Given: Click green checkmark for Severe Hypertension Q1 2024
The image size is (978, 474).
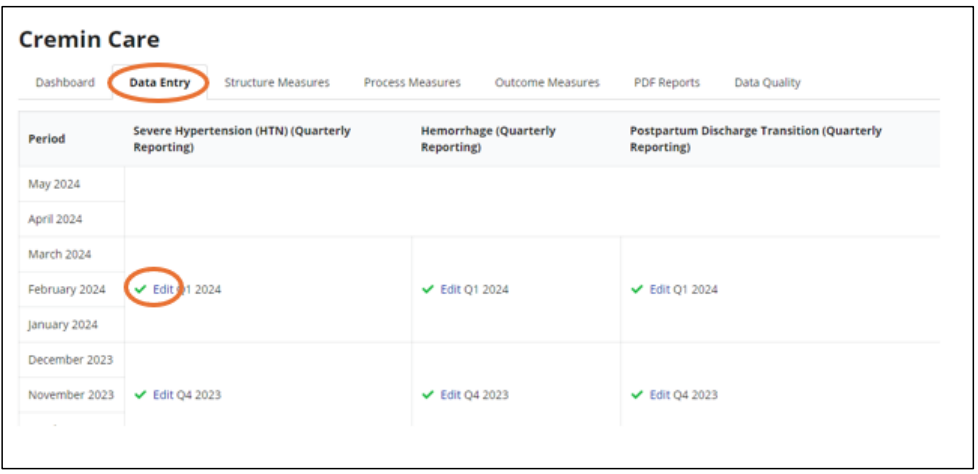Looking at the screenshot, I should (x=140, y=290).
